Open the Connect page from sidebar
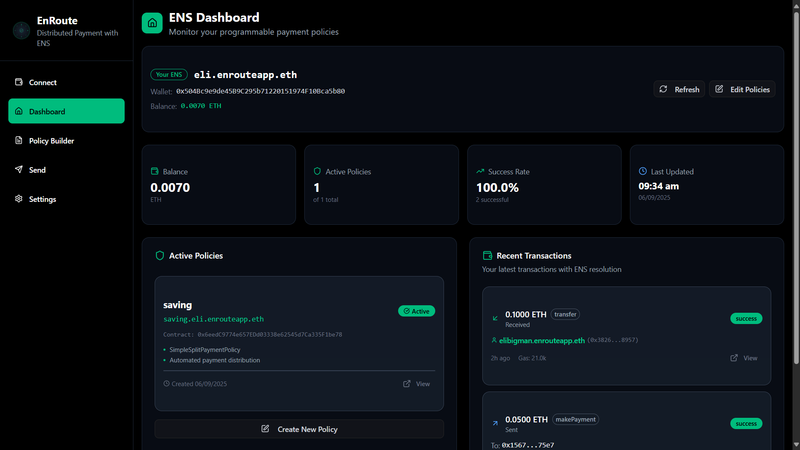Image resolution: width=800 pixels, height=450 pixels. [43, 83]
